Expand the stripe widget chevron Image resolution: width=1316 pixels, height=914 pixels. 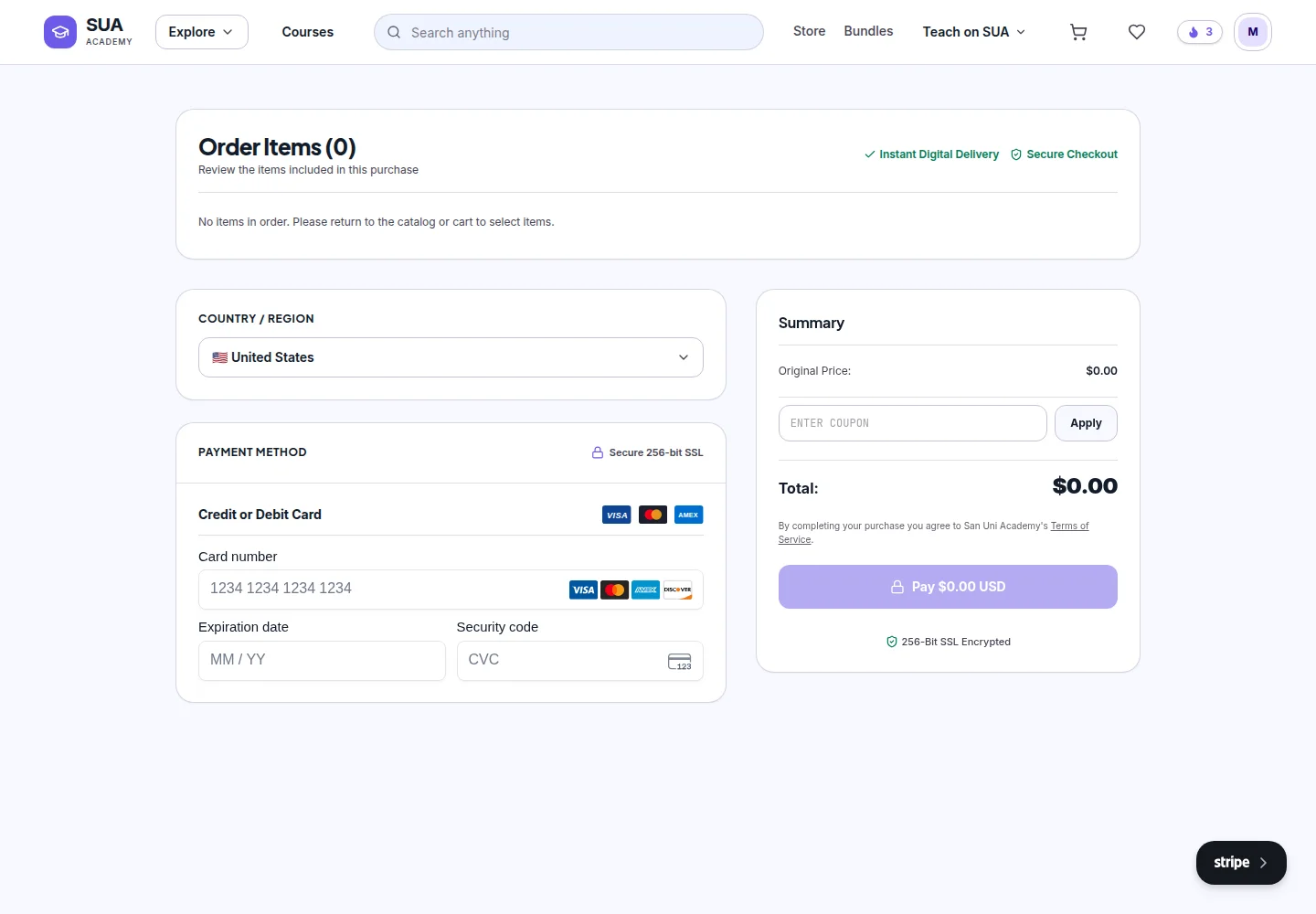click(1264, 863)
